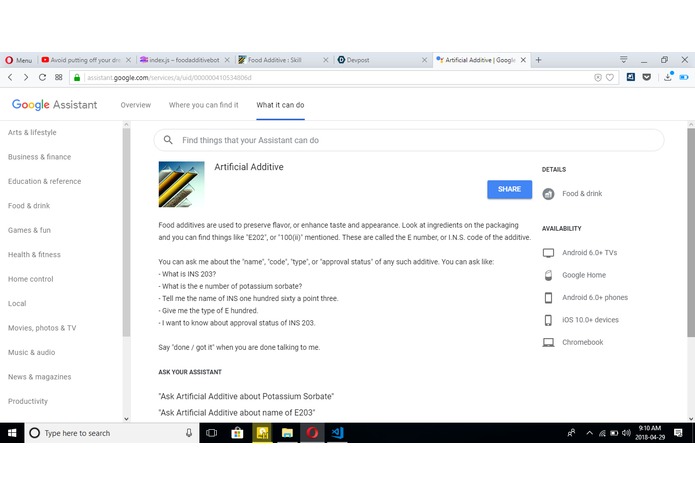Open the Speed Dial start page

pyautogui.click(x=59, y=78)
